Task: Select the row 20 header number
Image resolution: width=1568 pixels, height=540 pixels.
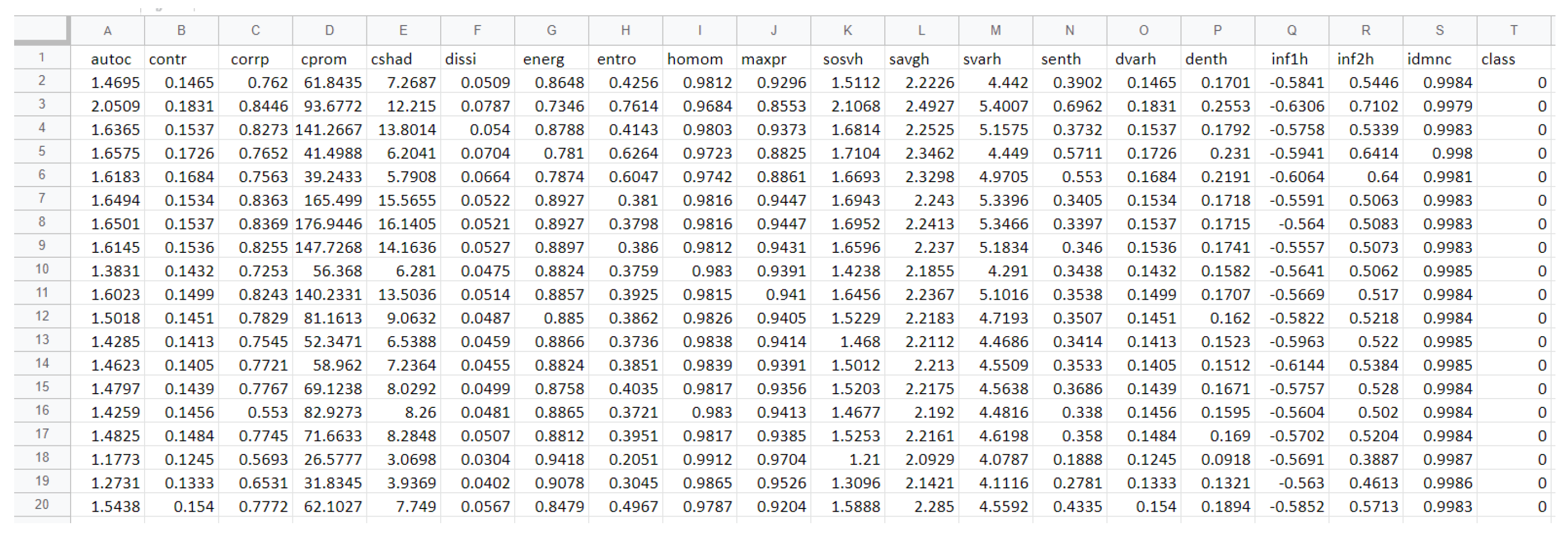Action: tap(41, 505)
